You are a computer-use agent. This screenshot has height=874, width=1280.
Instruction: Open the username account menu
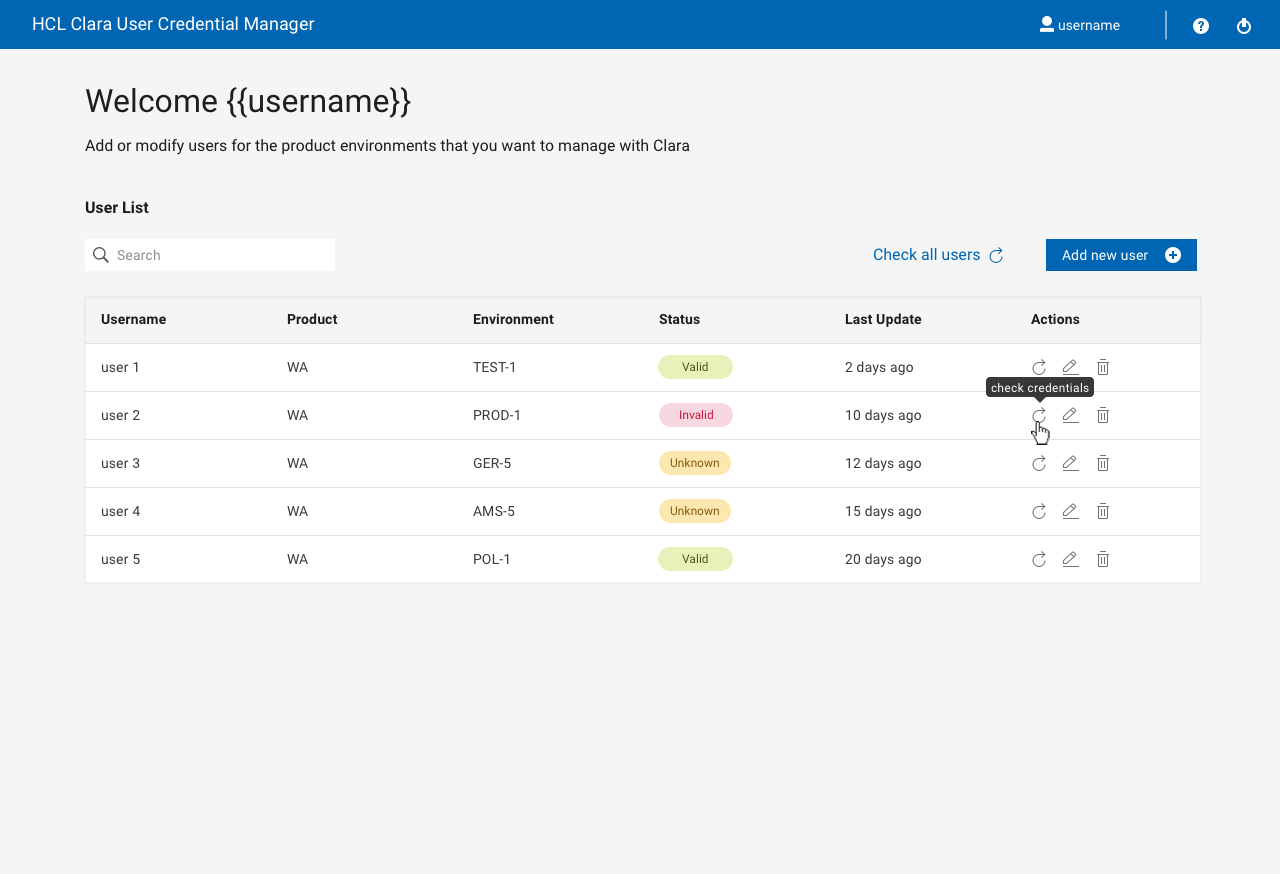tap(1080, 25)
